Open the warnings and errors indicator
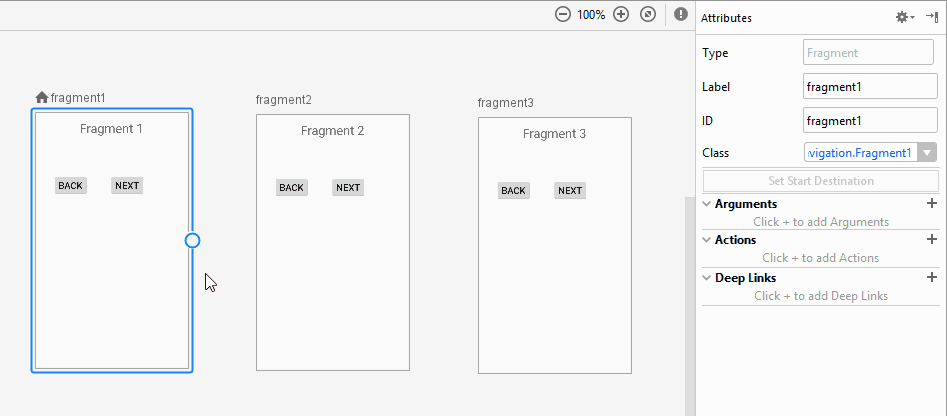This screenshot has width=947, height=416. click(681, 15)
